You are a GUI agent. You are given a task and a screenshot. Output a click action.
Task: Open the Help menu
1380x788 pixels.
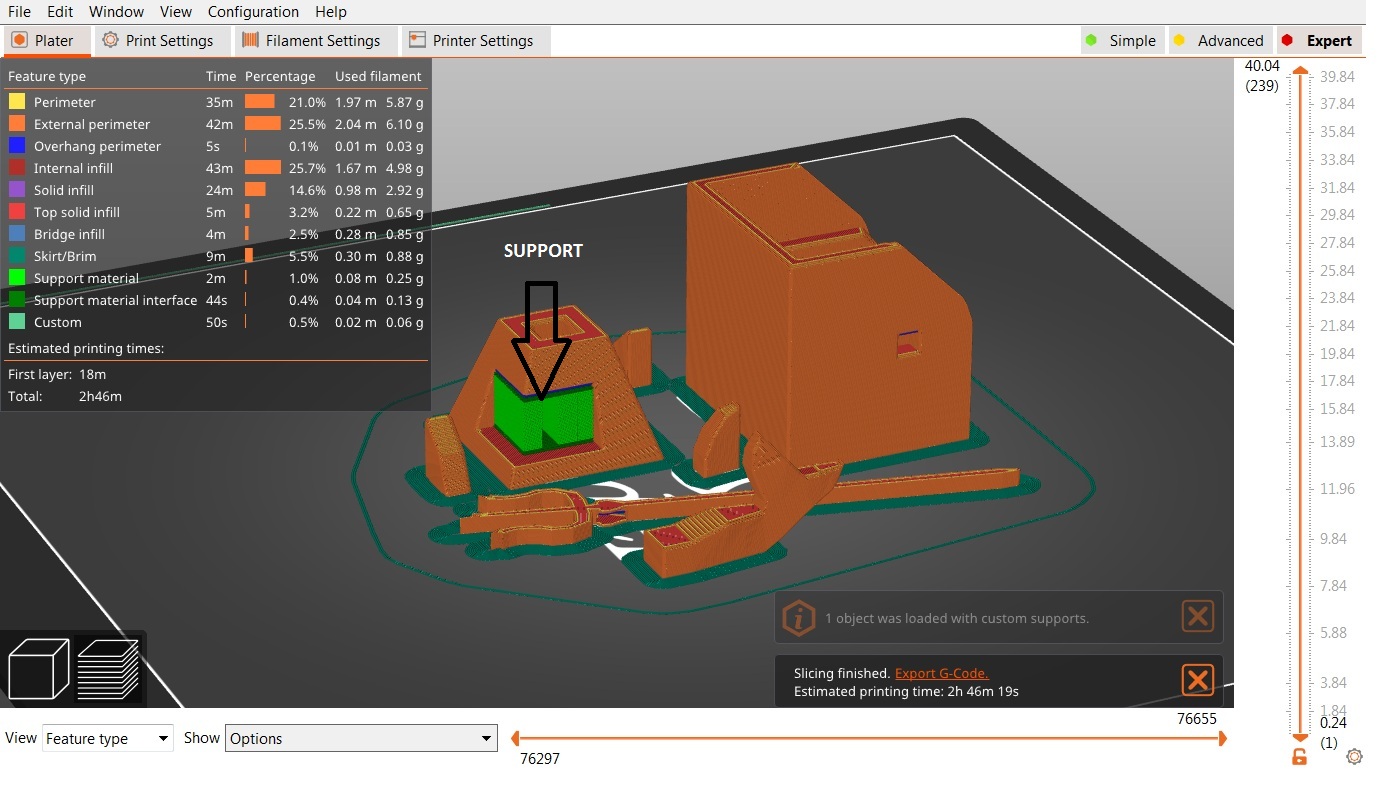(331, 12)
